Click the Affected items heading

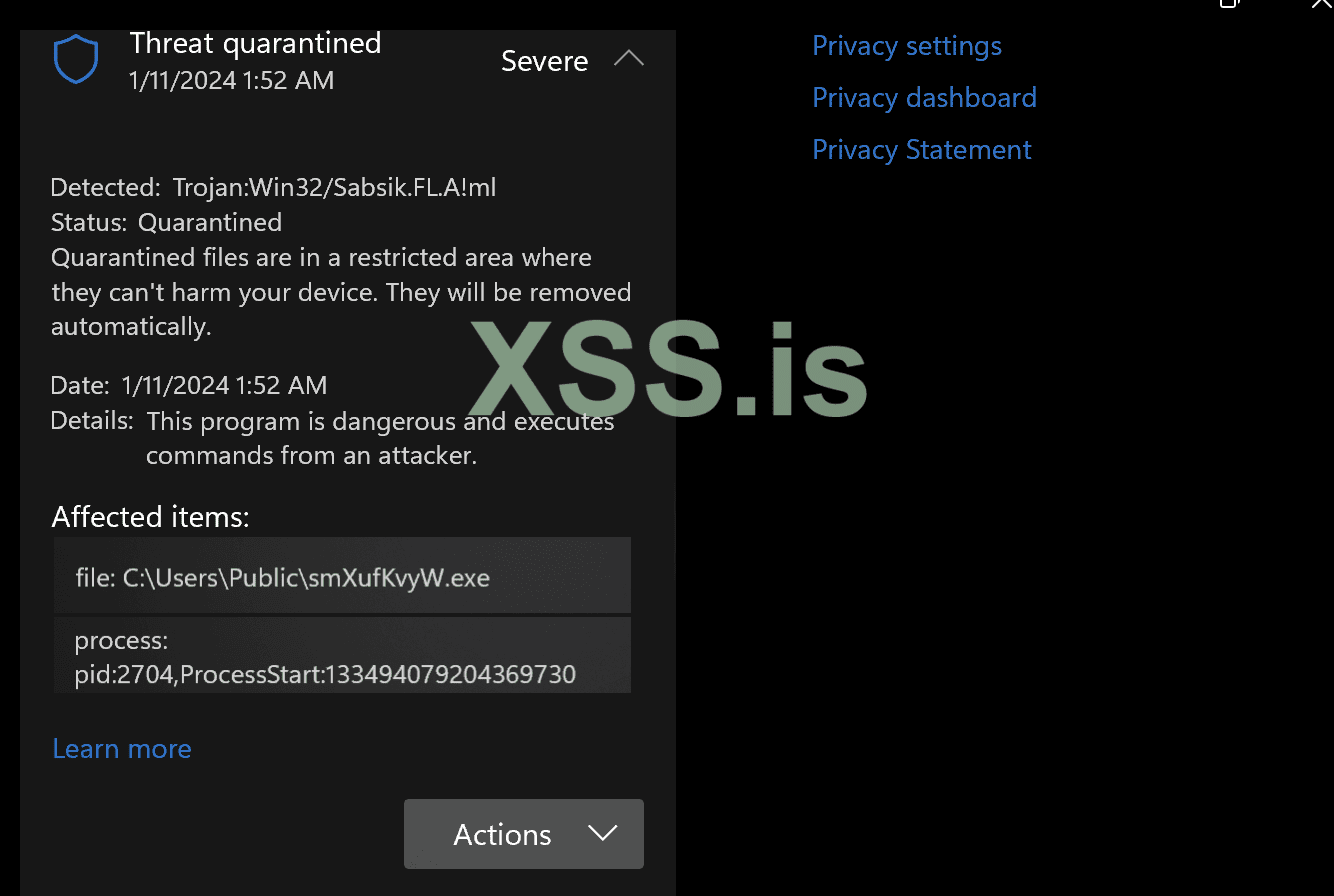point(150,517)
